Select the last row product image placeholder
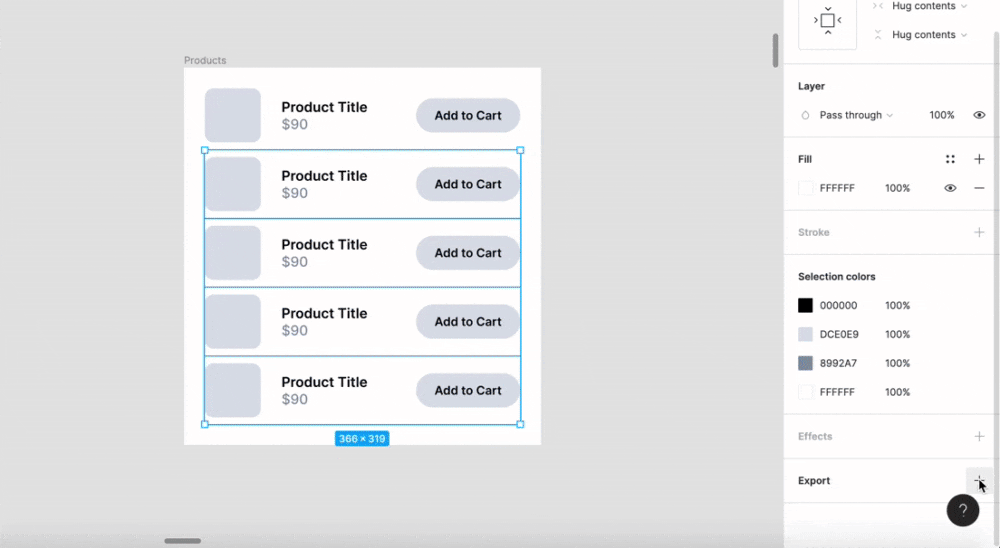Viewport: 1000px width, 548px height. point(233,390)
